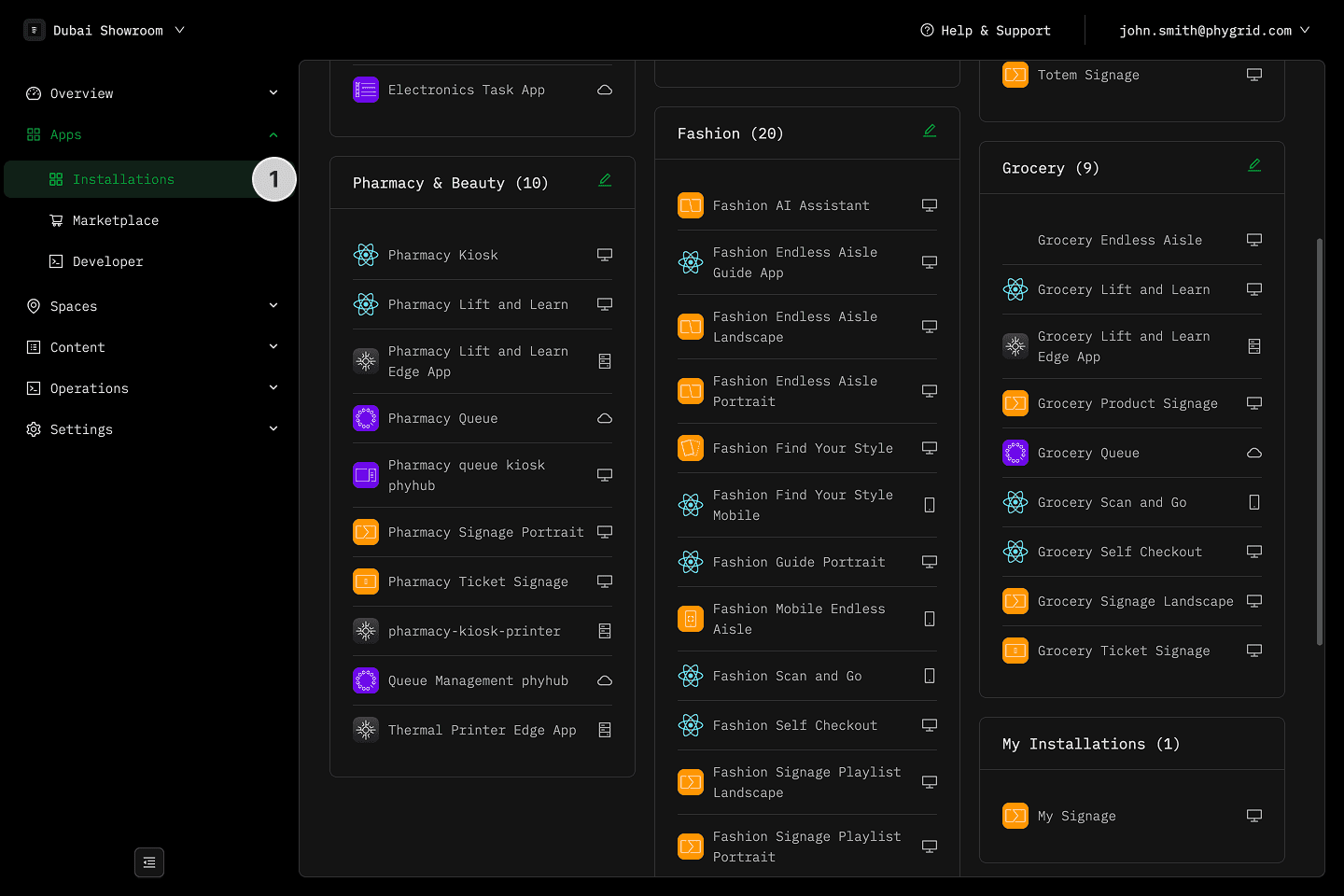Click the mobile icon beside Grocery Scan and Go

point(1254,502)
